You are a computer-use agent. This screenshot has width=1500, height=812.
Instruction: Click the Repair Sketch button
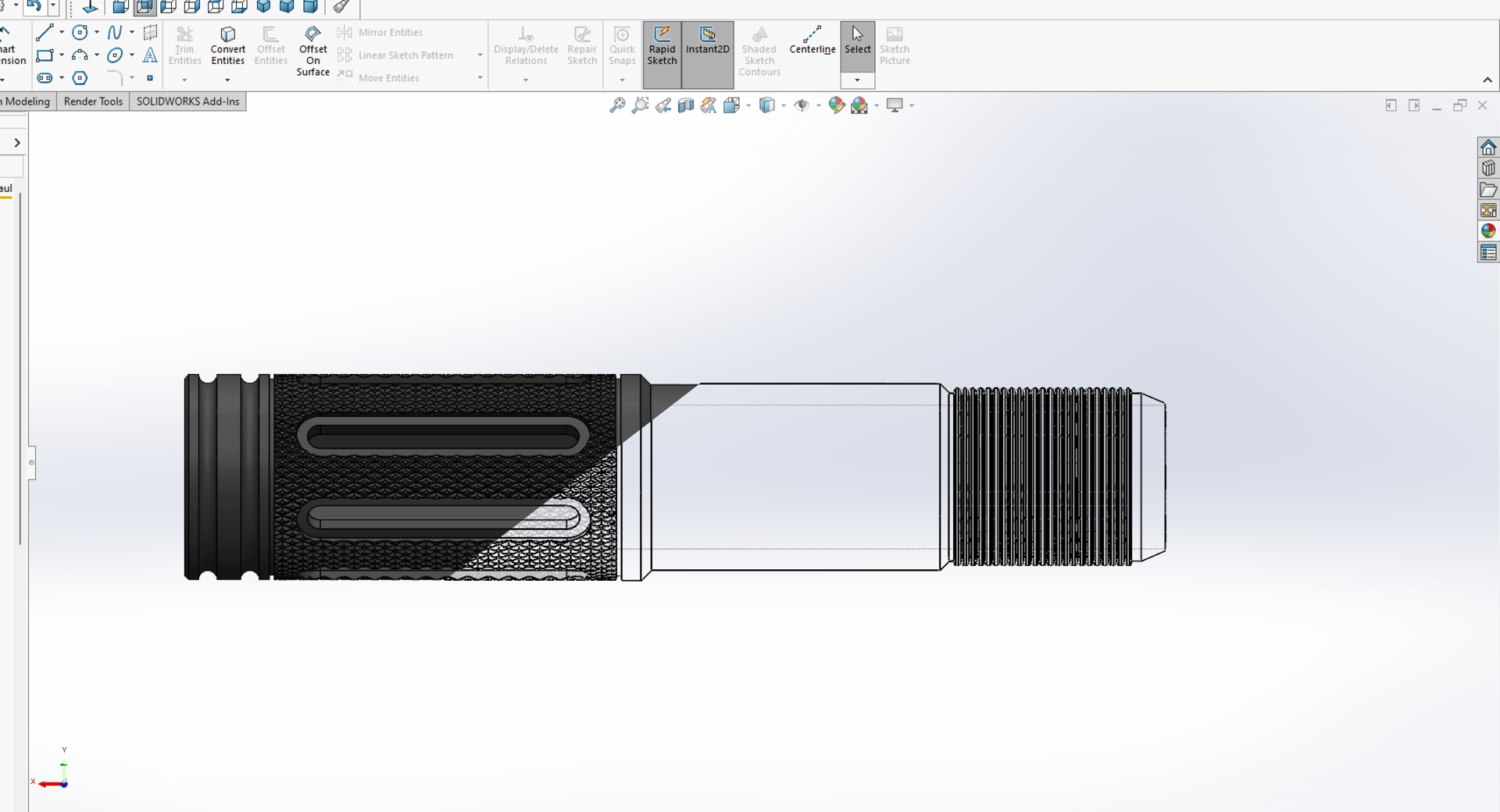(582, 46)
